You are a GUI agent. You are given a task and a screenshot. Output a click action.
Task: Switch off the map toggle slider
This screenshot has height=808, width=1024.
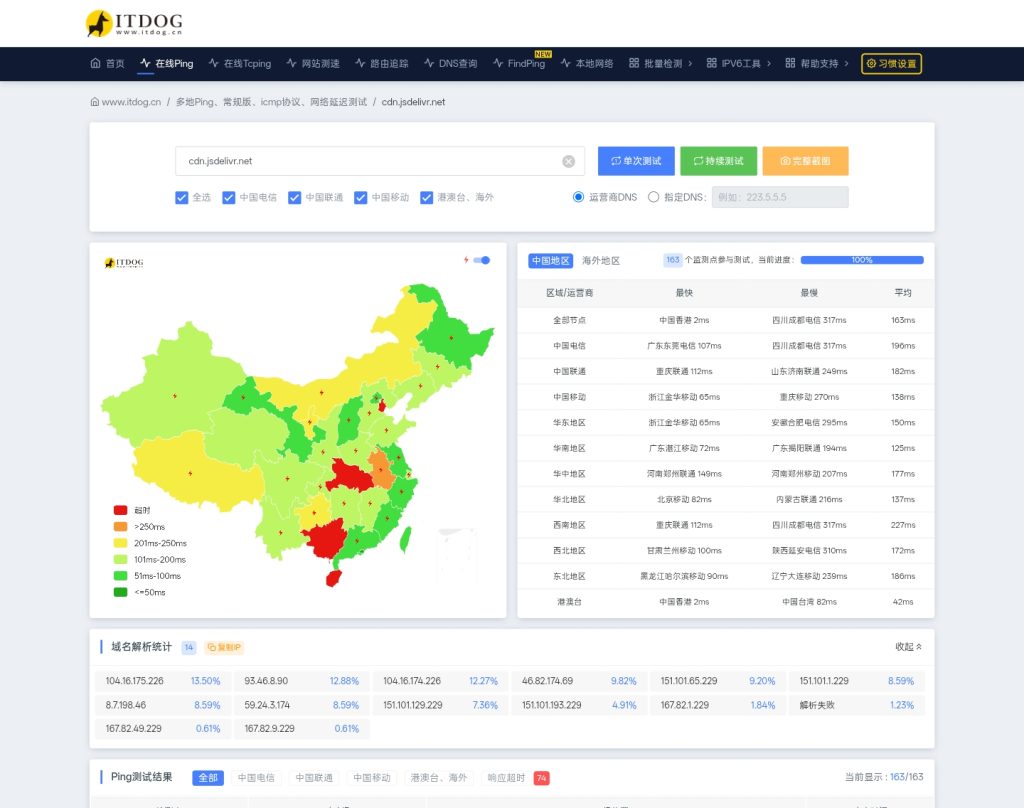tap(482, 260)
